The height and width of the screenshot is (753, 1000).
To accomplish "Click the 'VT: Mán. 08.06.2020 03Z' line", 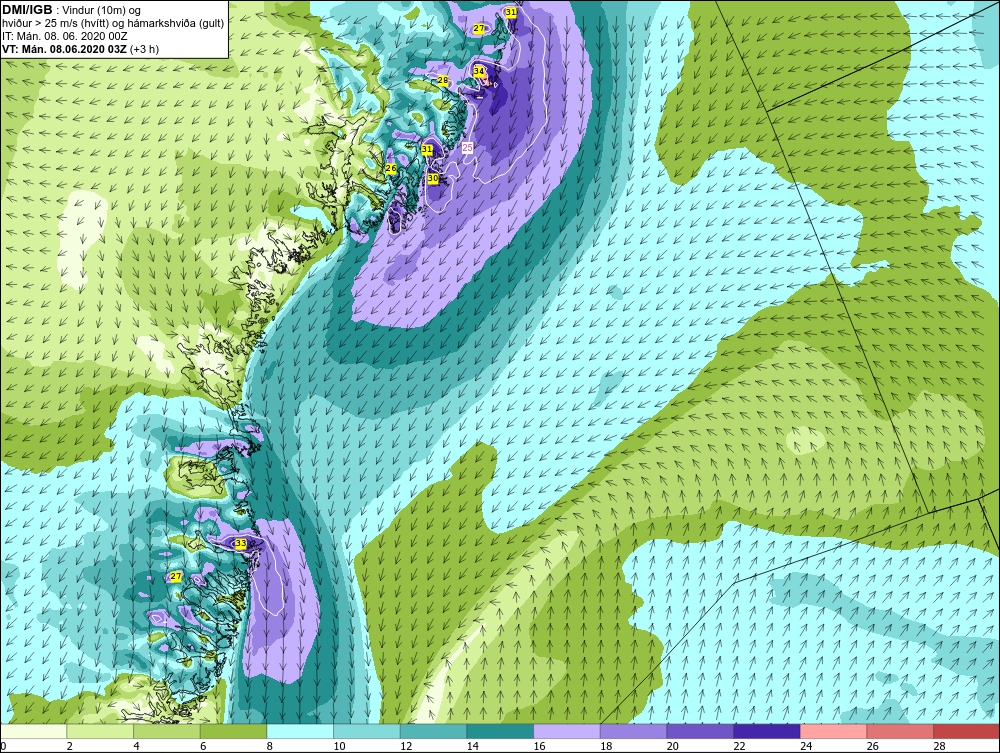I will 64,49.
